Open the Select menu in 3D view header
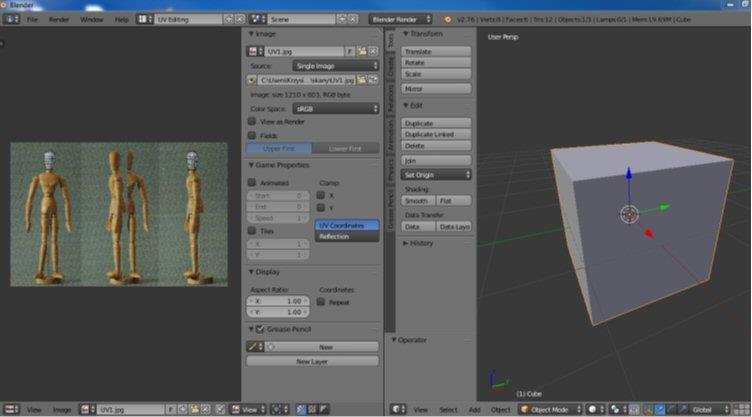 click(448, 410)
